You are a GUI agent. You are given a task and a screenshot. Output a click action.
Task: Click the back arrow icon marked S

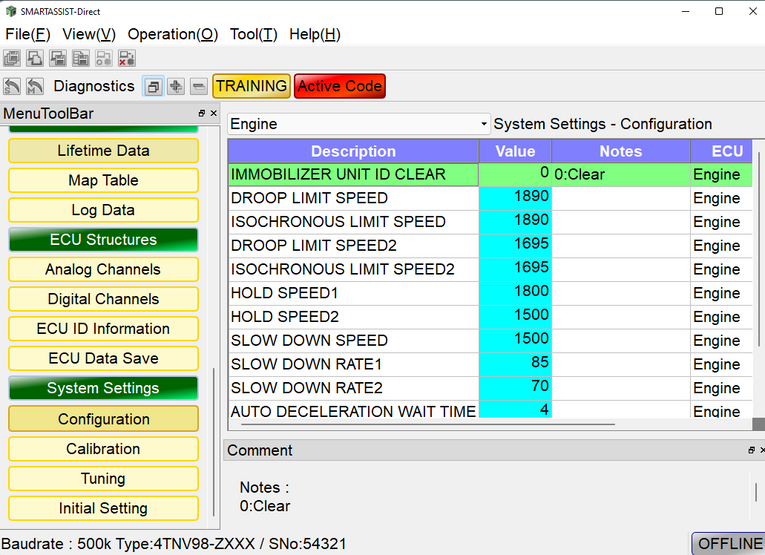coord(12,87)
